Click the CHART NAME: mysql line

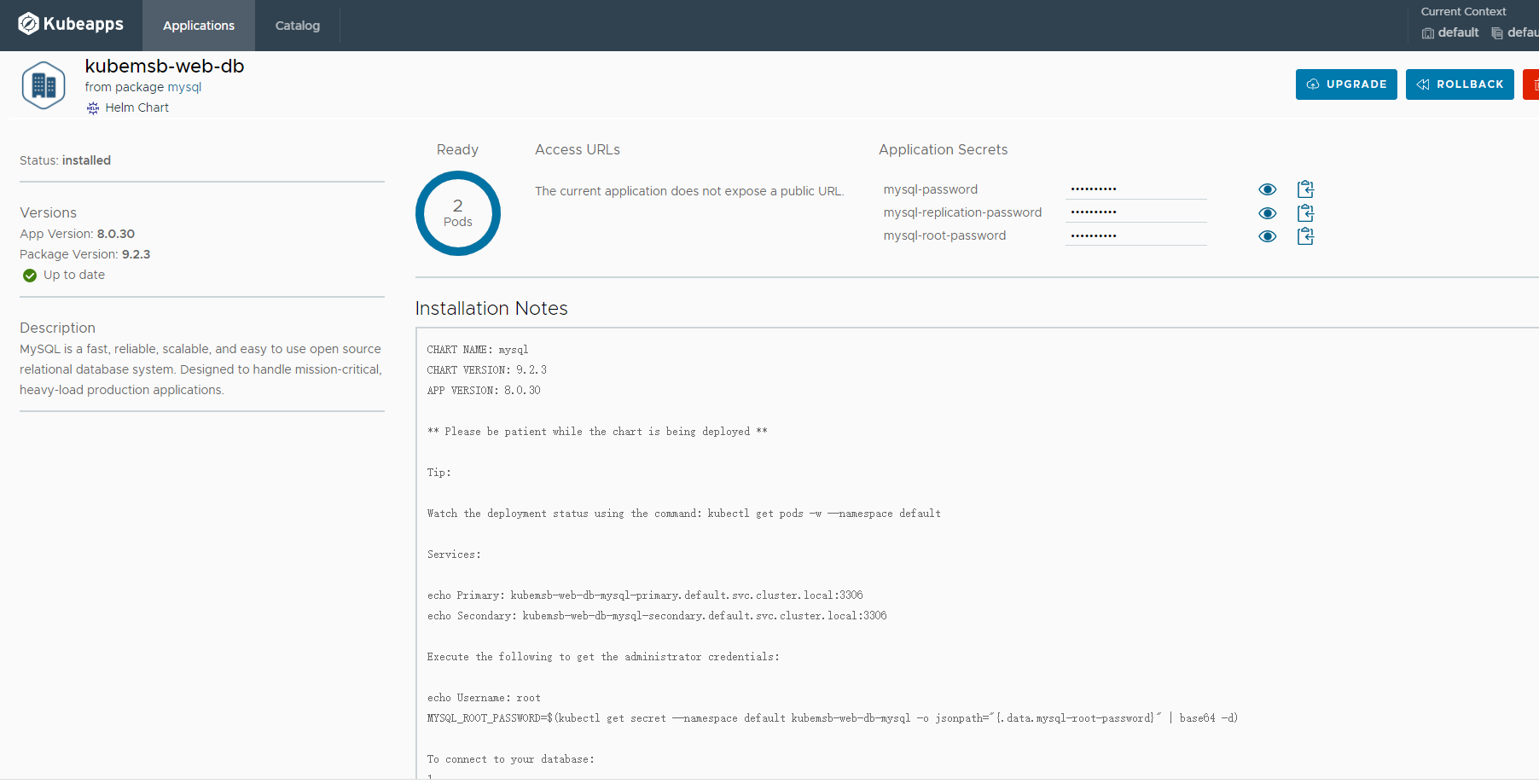coord(478,350)
